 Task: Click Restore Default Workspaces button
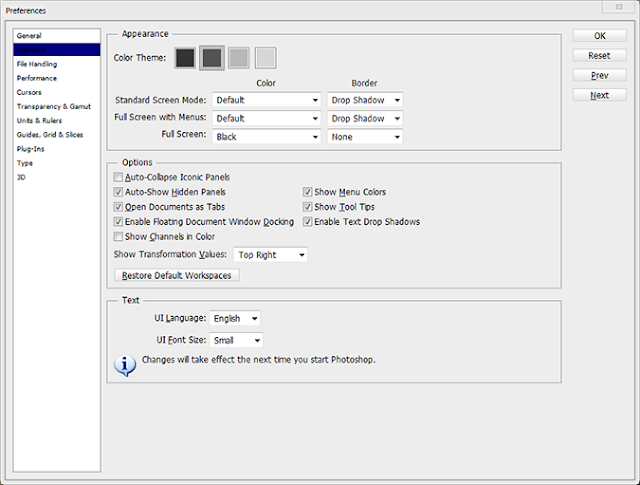177,276
